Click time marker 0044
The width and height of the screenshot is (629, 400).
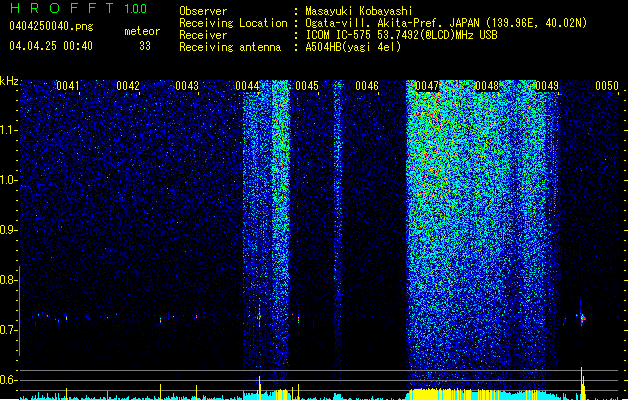click(247, 86)
